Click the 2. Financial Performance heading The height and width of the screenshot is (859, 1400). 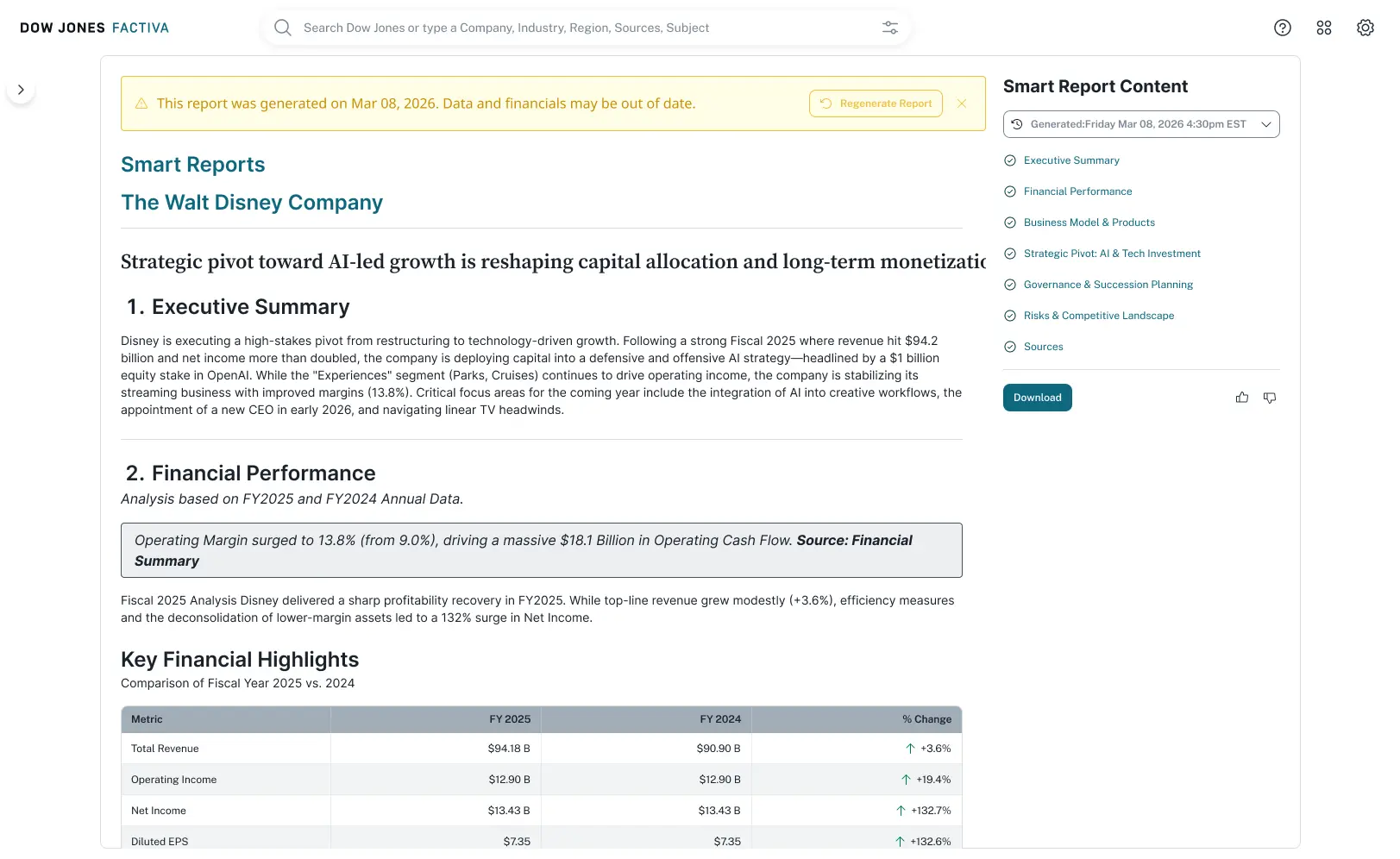click(250, 473)
